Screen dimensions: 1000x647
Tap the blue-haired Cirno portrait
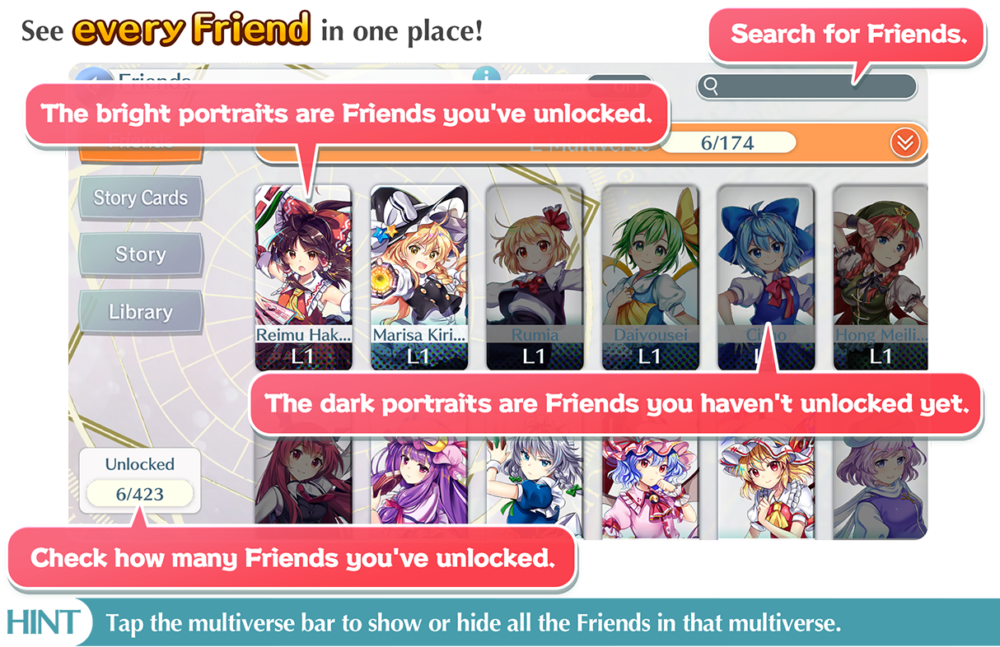tap(766, 278)
